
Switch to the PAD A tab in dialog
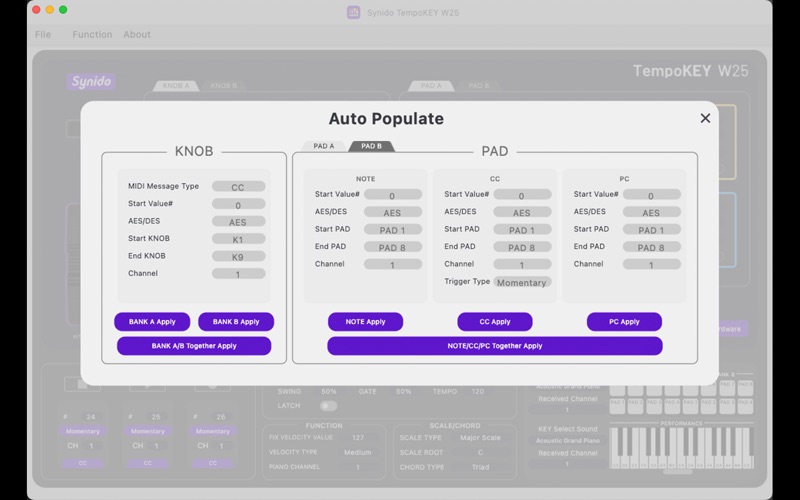click(x=323, y=146)
